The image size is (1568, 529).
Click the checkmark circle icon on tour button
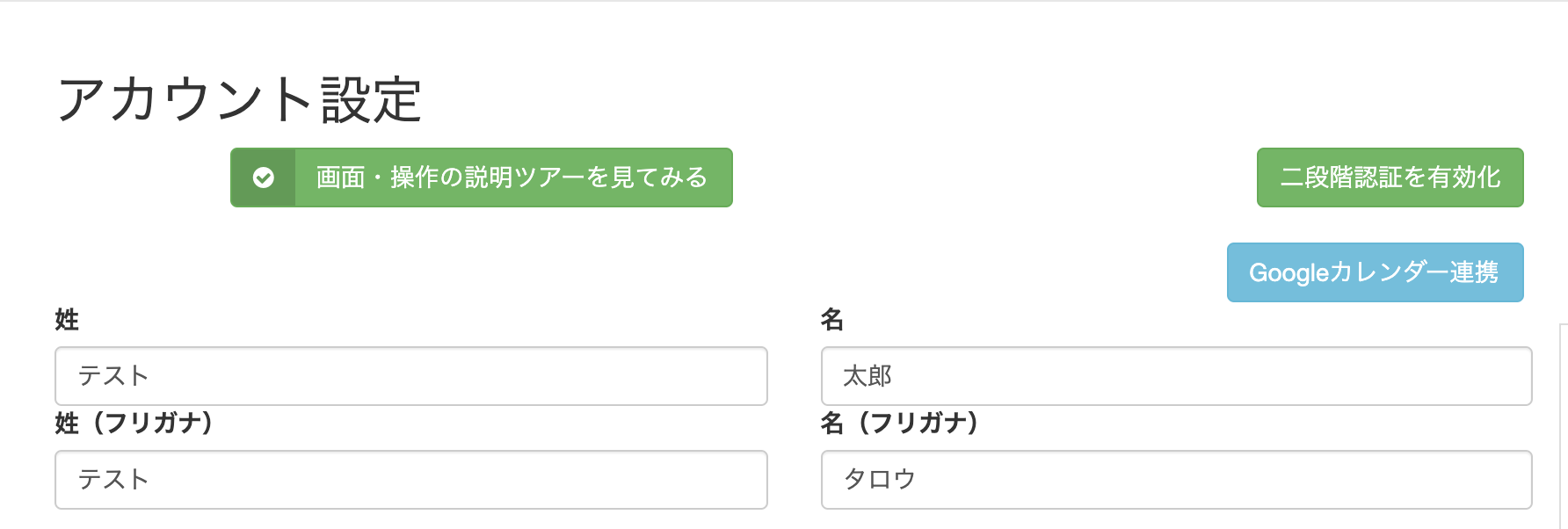(263, 178)
